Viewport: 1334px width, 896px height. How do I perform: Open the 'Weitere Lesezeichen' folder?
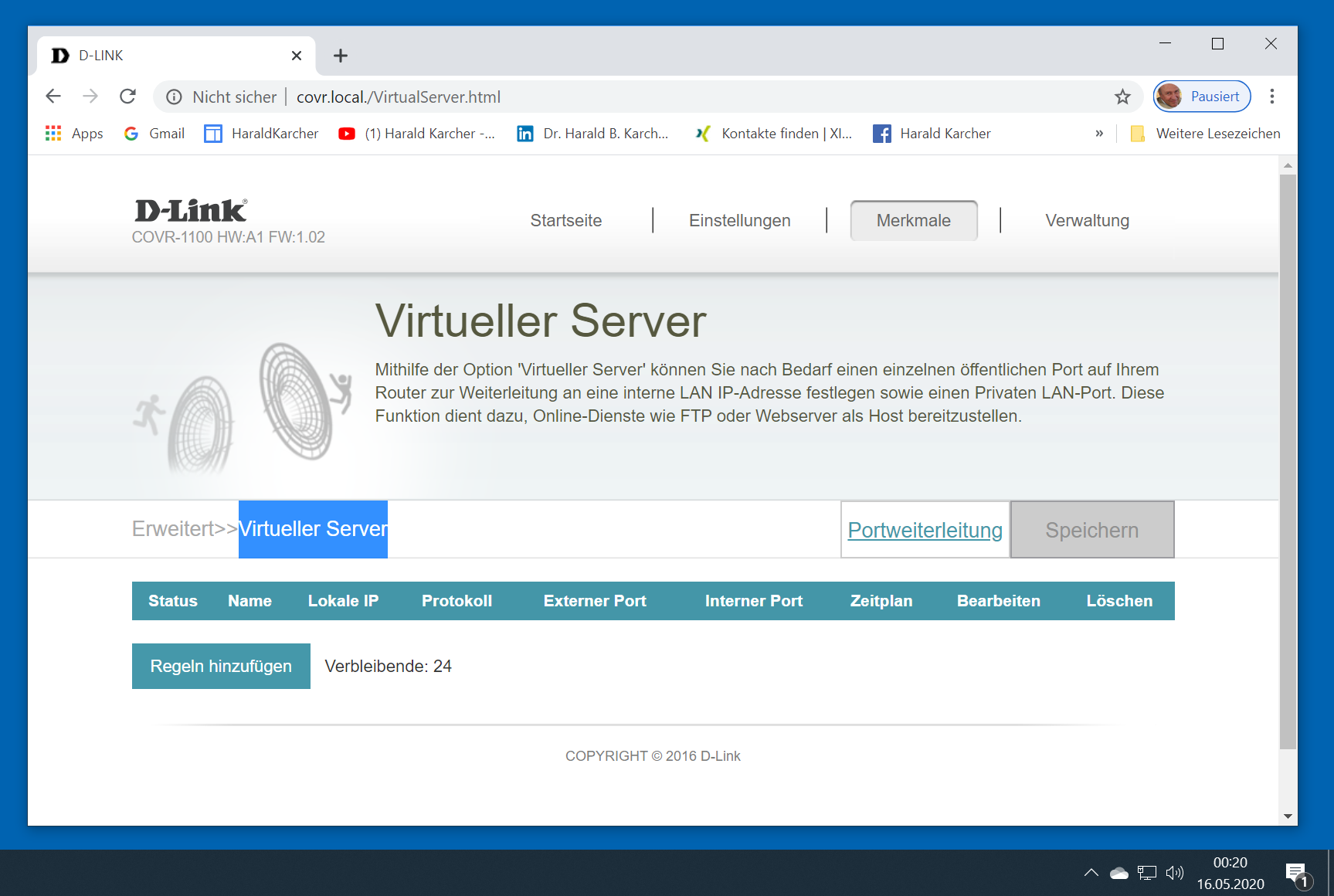1205,134
